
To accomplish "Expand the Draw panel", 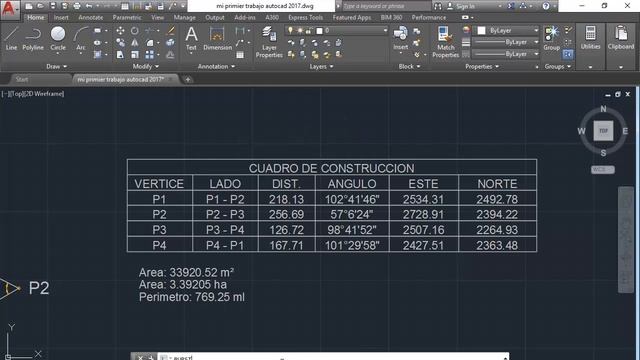I will 56,66.
